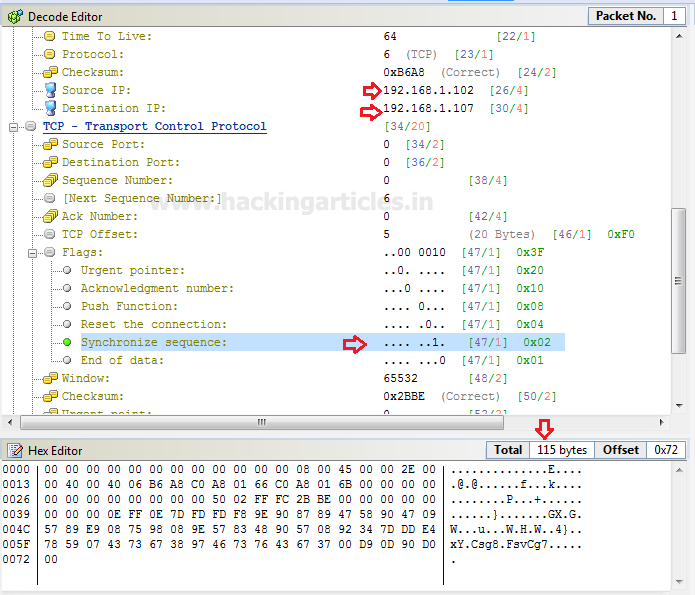Click the Decode Editor panel icon
695x595 pixels.
pyautogui.click(x=15, y=17)
